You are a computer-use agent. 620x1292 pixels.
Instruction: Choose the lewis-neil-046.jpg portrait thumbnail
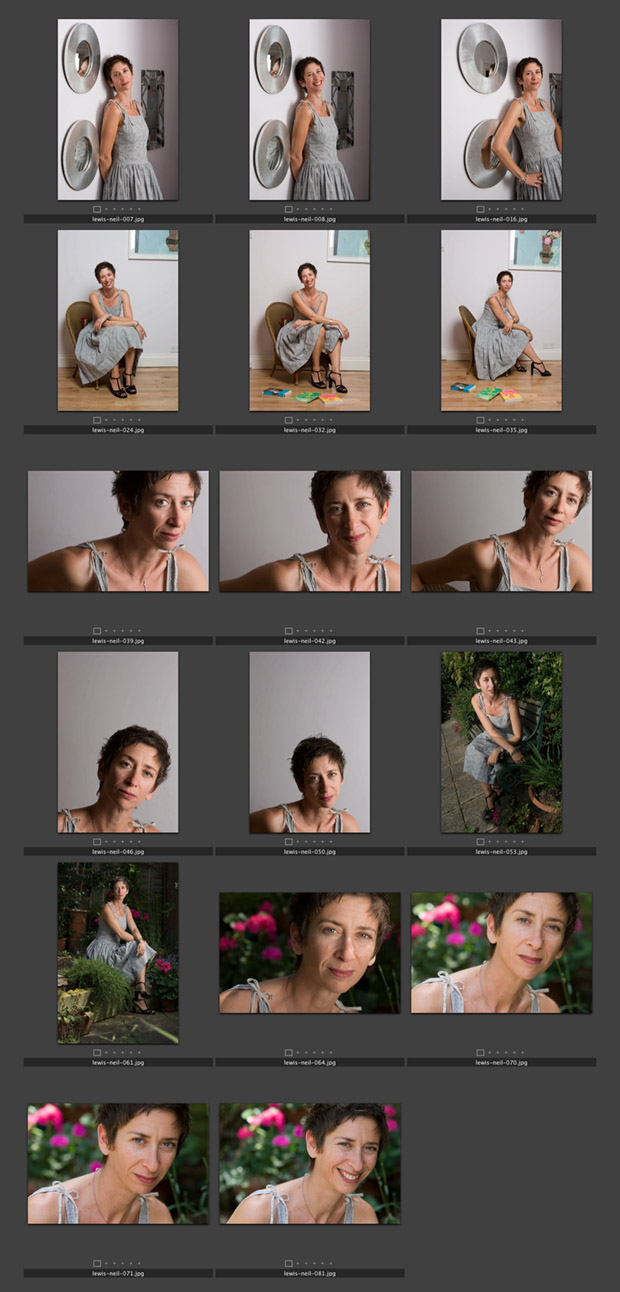pos(118,742)
